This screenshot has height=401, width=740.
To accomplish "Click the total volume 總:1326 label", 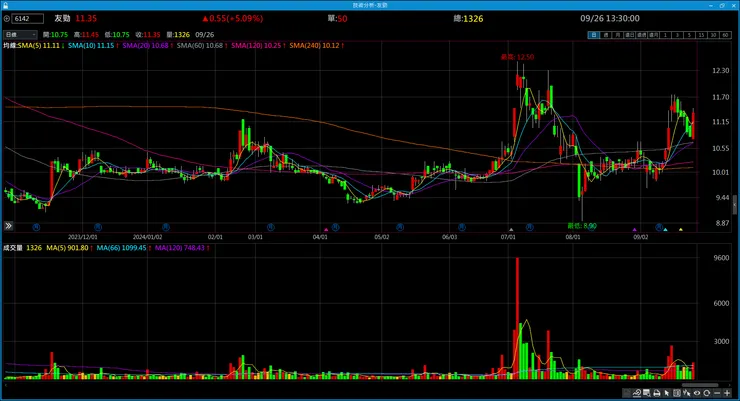I will pos(468,18).
